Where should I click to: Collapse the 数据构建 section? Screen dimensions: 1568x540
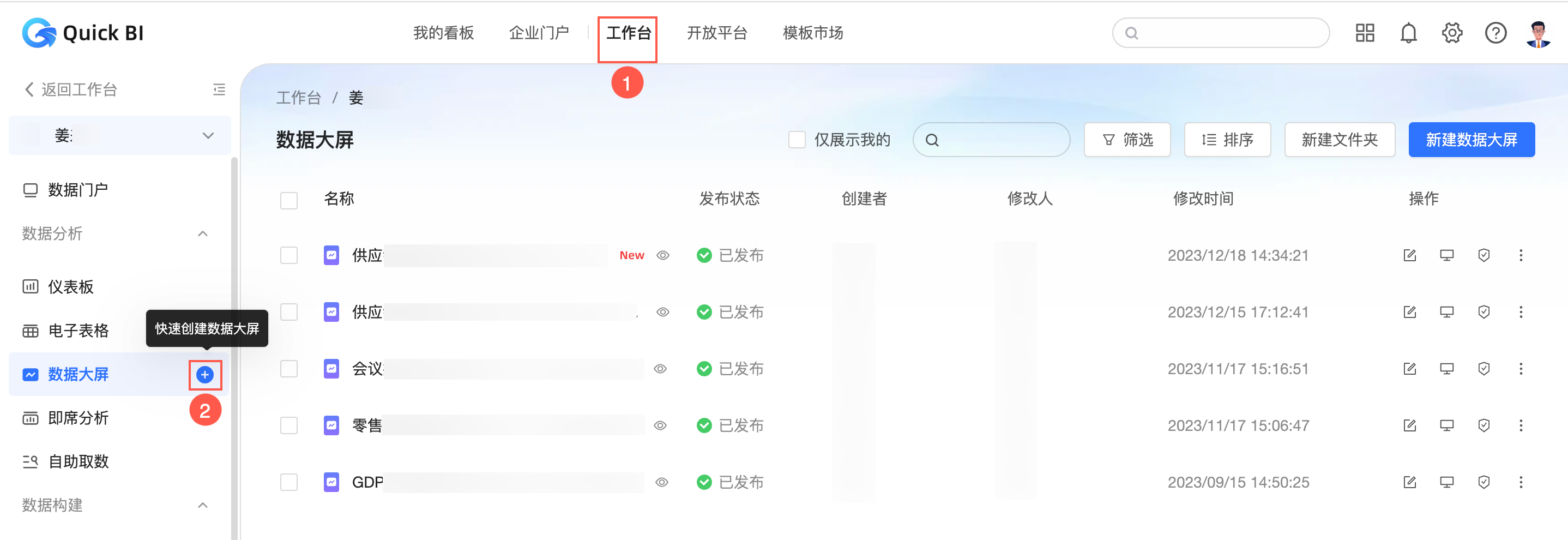point(203,505)
